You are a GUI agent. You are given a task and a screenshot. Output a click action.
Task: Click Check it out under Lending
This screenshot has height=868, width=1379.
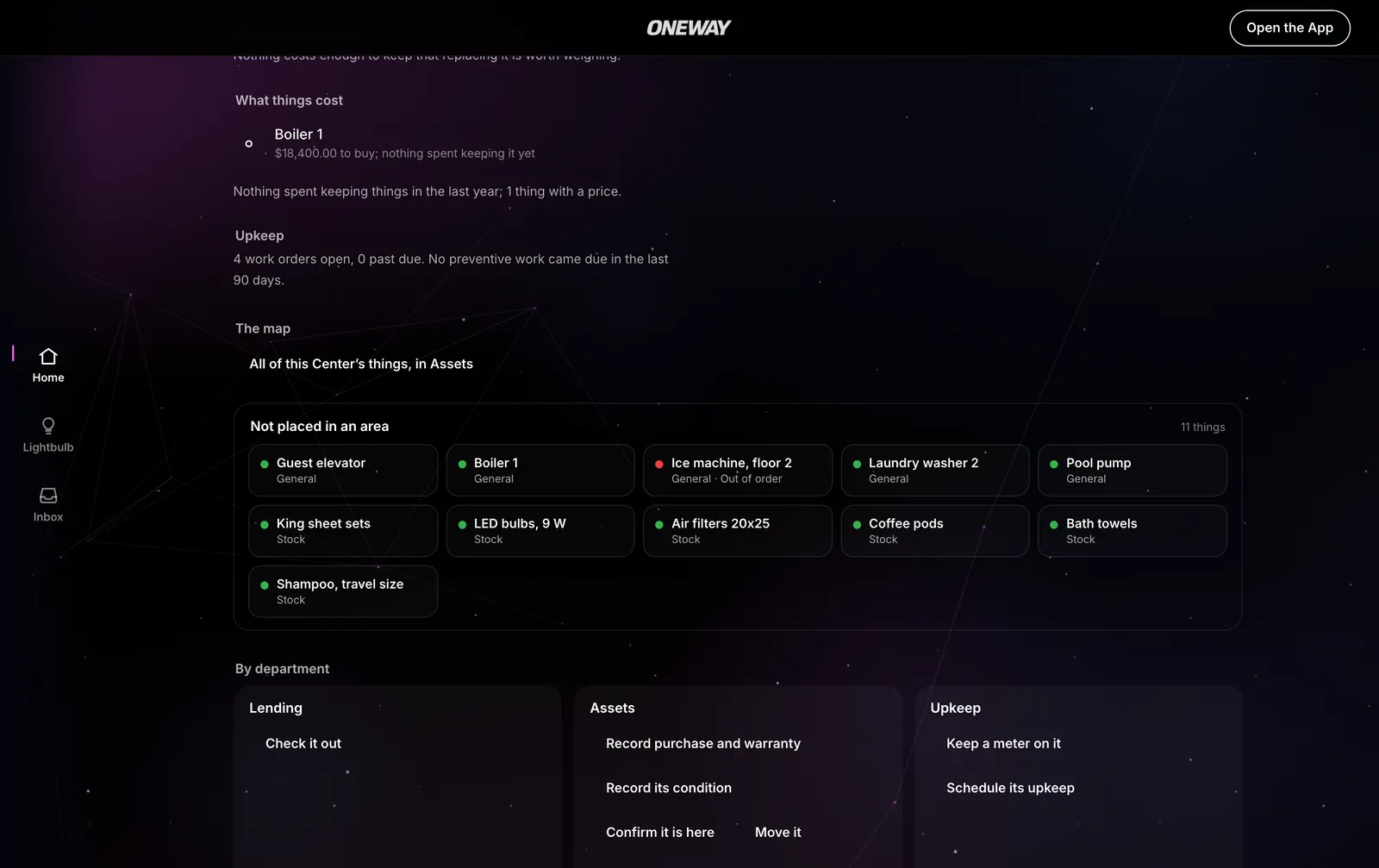[x=303, y=743]
